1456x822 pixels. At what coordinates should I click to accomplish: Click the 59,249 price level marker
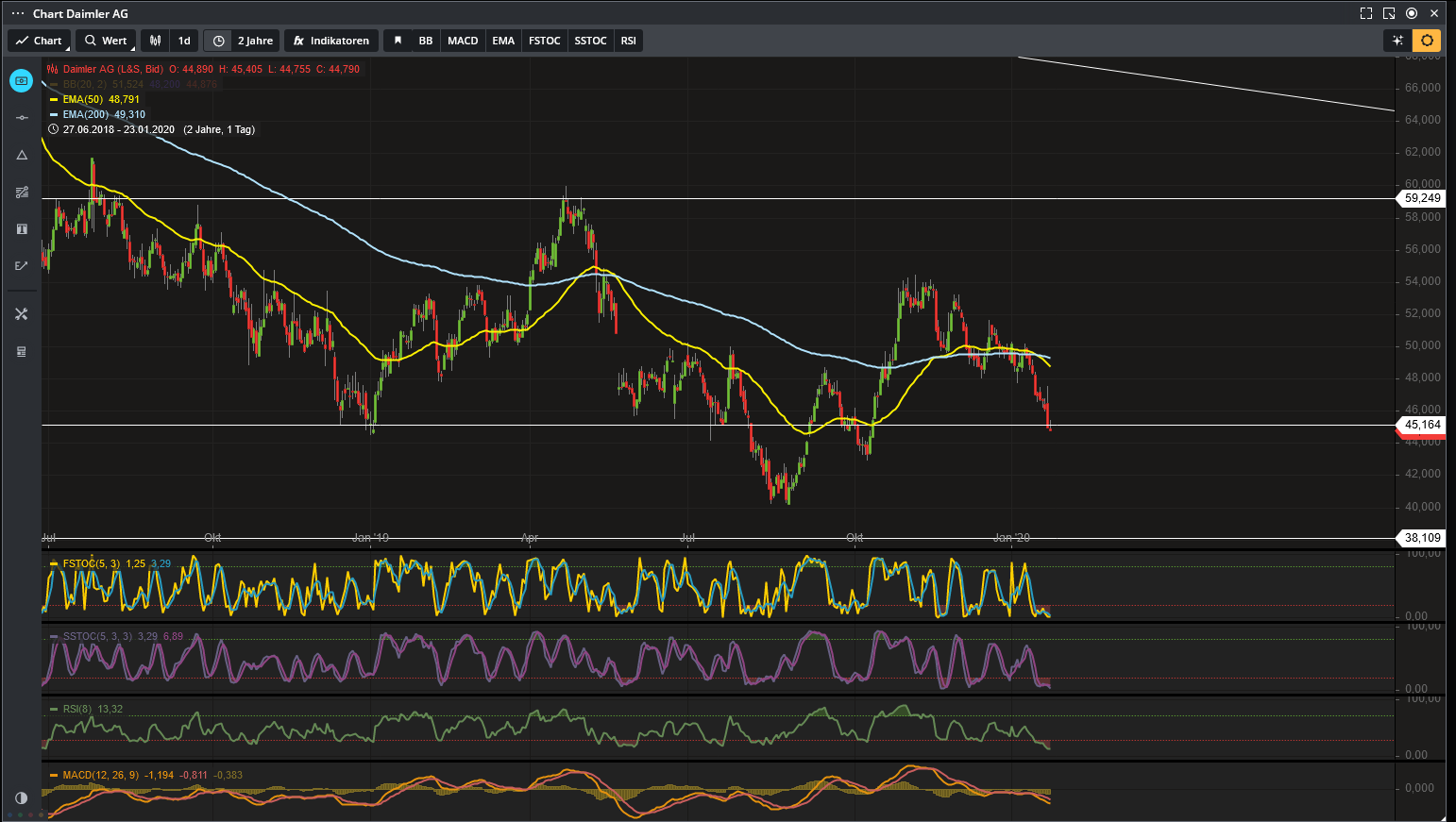point(1422,198)
